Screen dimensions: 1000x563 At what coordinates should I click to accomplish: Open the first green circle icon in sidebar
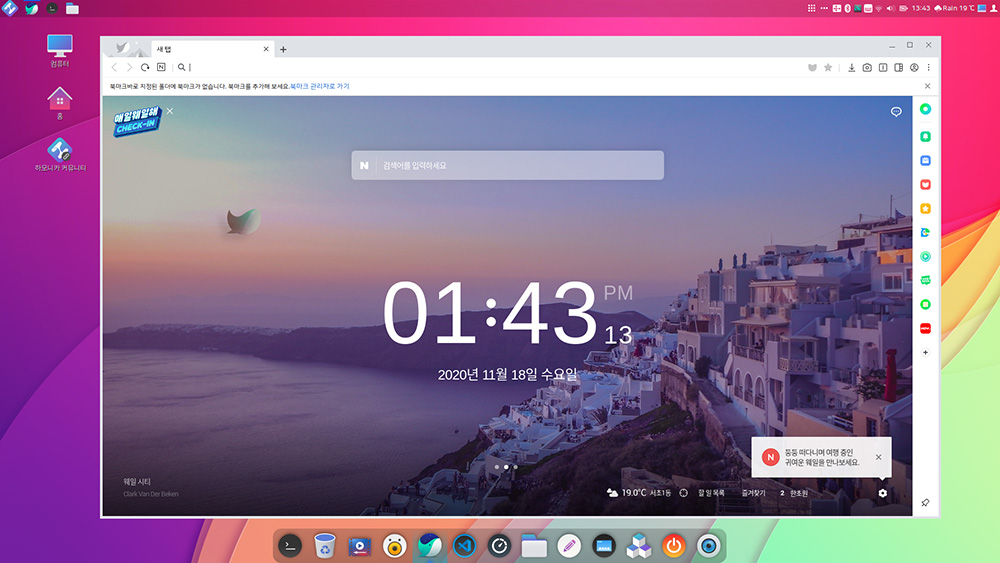925,109
